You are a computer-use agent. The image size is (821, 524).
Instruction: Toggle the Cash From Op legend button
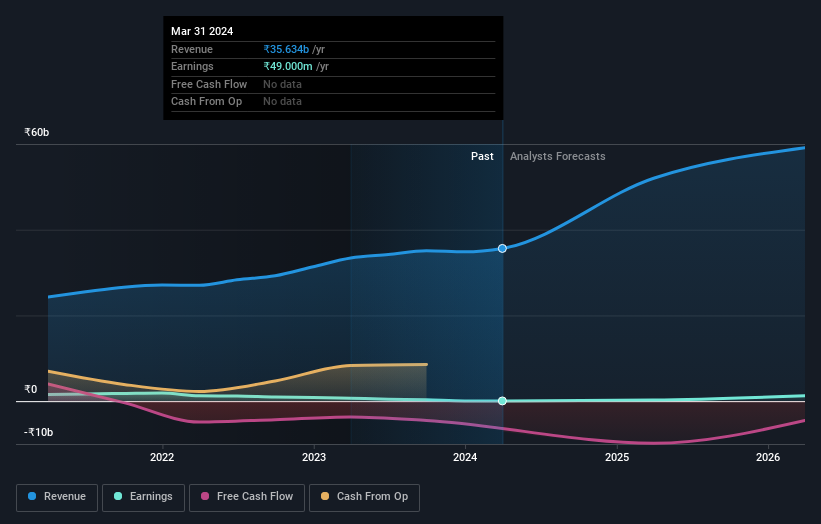click(364, 497)
